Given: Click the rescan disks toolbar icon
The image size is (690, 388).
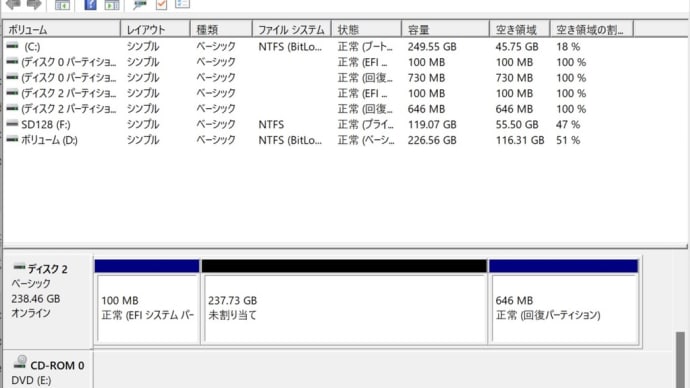Looking at the screenshot, I should tap(139, 5).
